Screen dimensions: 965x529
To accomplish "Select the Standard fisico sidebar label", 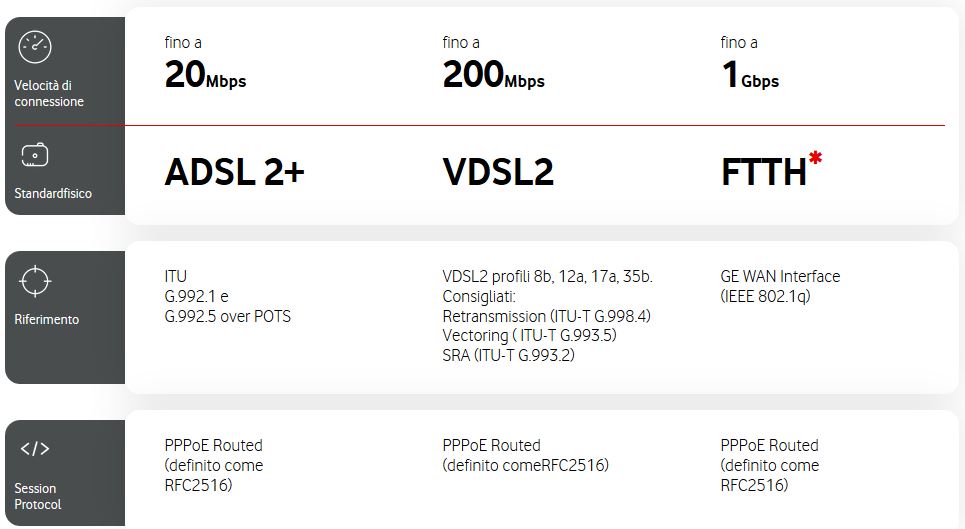I will coord(52,193).
